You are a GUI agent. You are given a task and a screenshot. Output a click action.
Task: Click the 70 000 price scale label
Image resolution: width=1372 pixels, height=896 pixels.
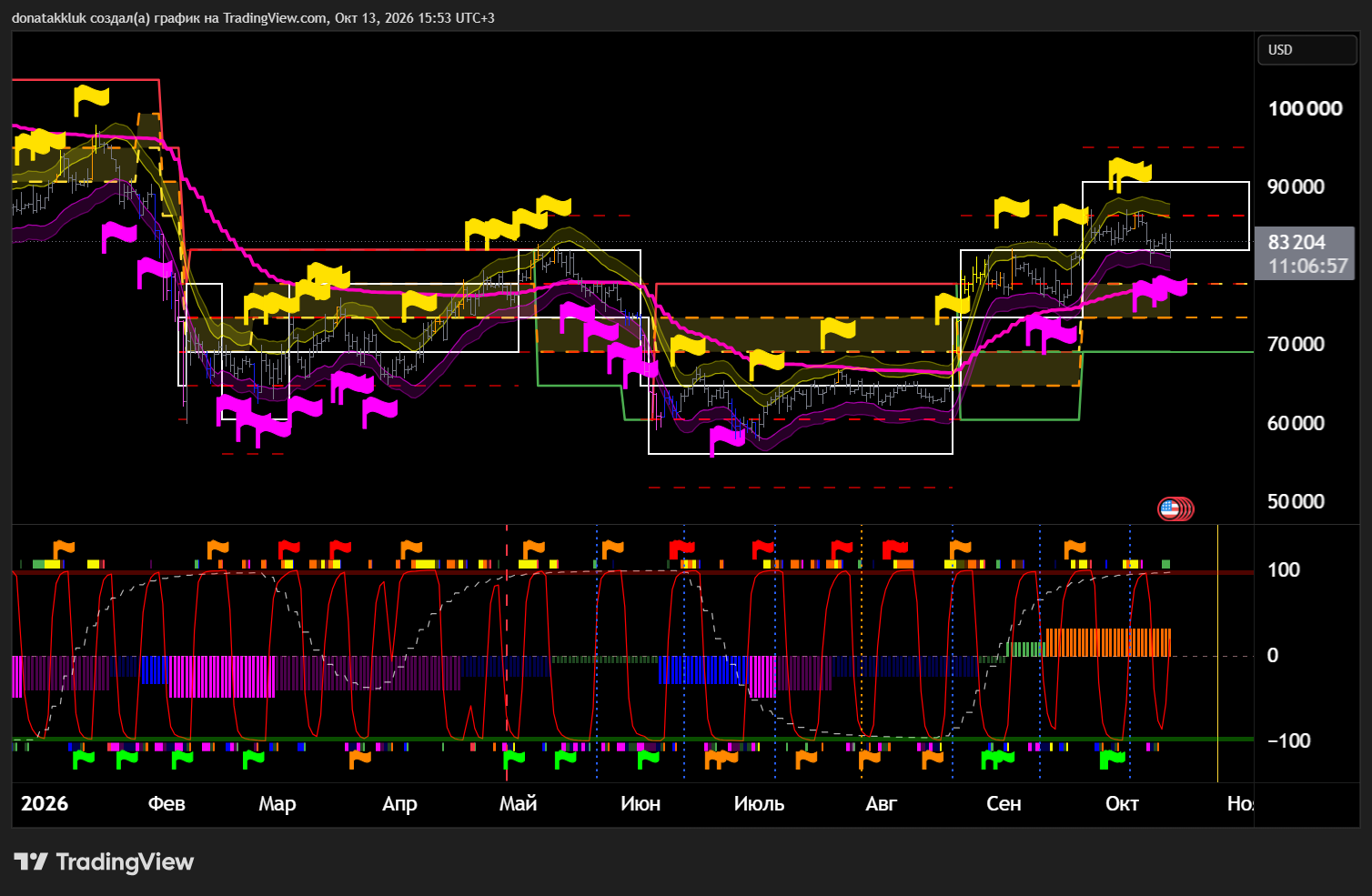click(1296, 344)
